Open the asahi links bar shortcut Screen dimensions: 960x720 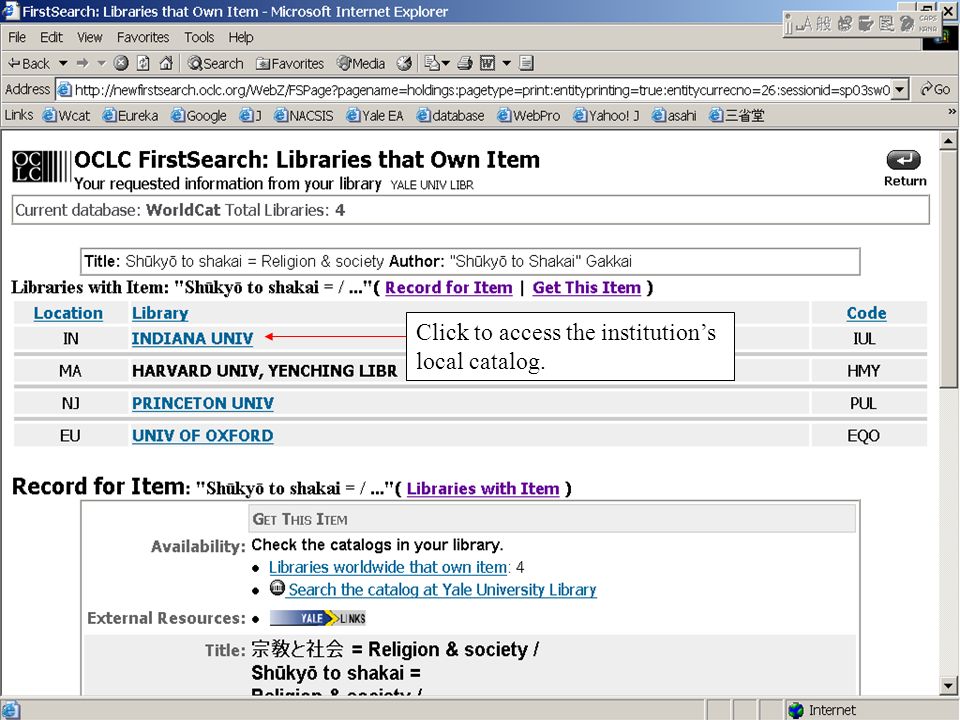(x=674, y=116)
